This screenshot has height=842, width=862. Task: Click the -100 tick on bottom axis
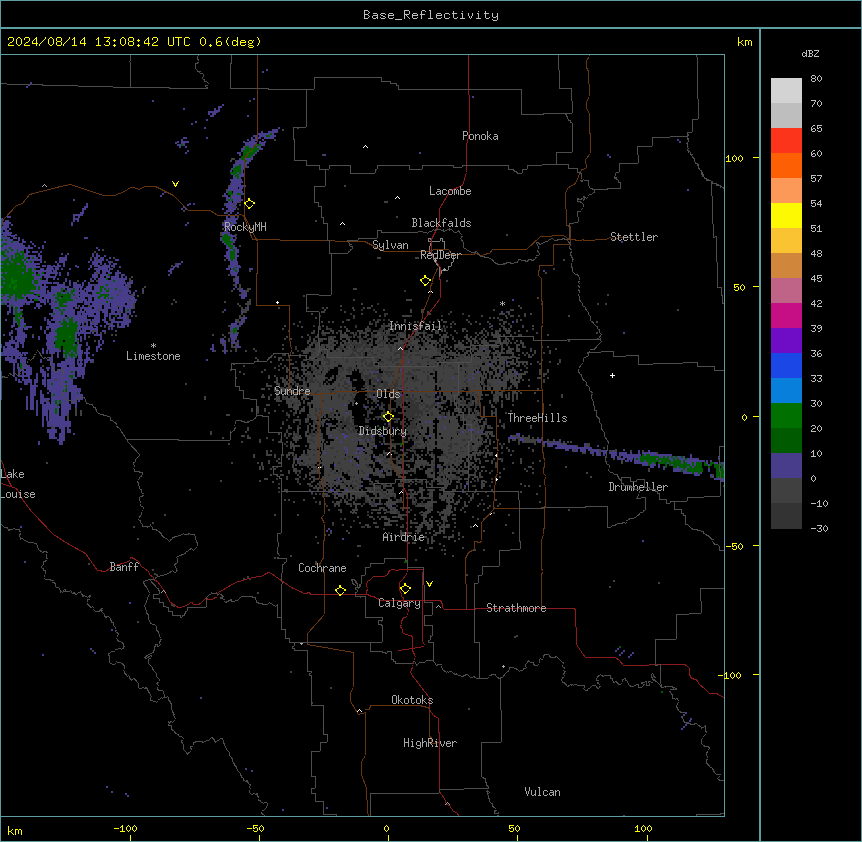pyautogui.click(x=125, y=828)
